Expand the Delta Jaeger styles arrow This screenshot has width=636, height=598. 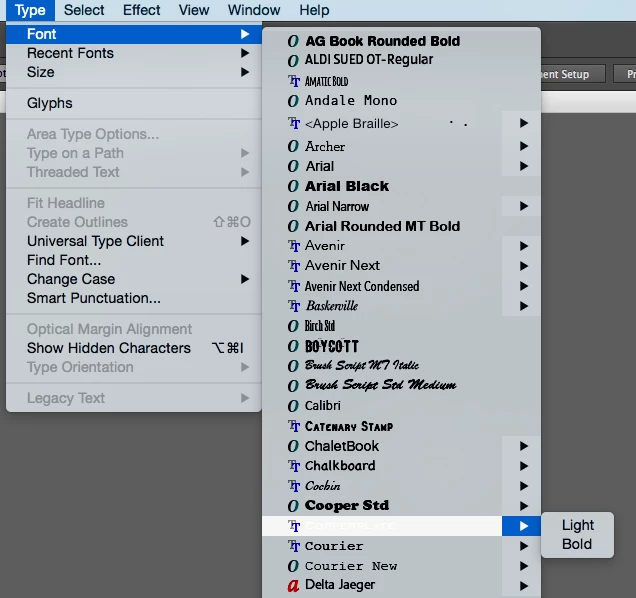click(x=524, y=585)
